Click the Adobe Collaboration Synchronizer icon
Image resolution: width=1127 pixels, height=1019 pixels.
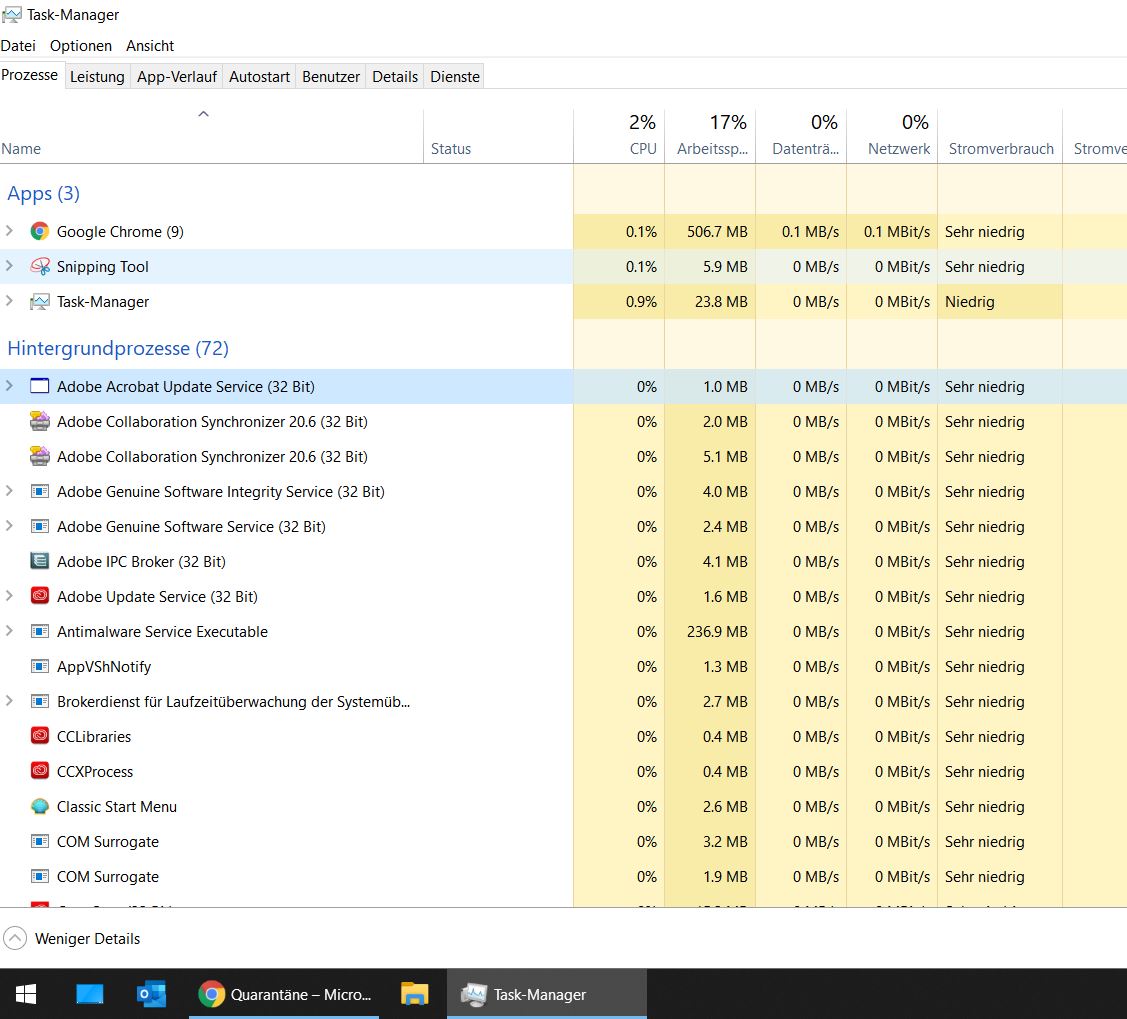pos(38,421)
